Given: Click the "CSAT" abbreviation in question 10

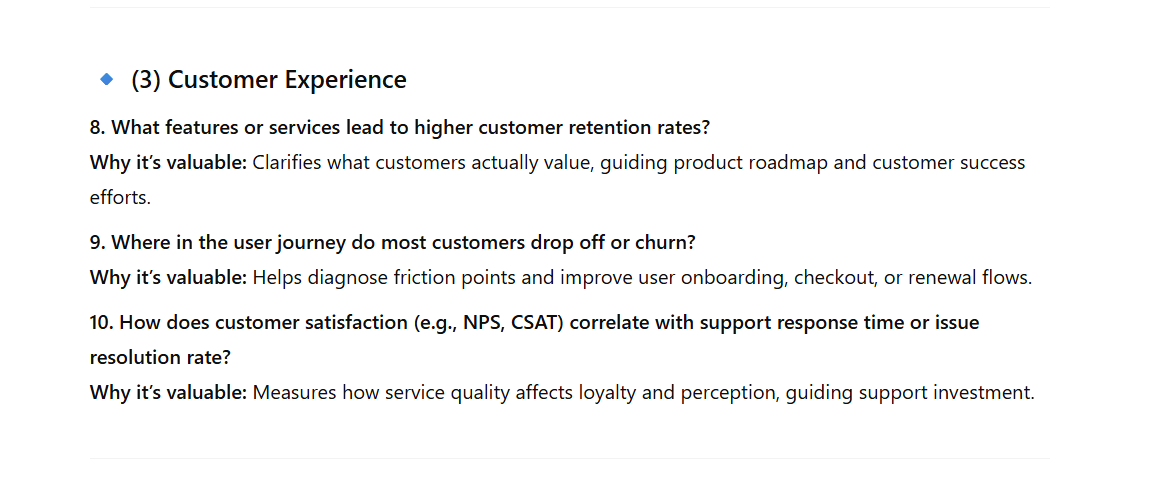Looking at the screenshot, I should click(536, 323).
